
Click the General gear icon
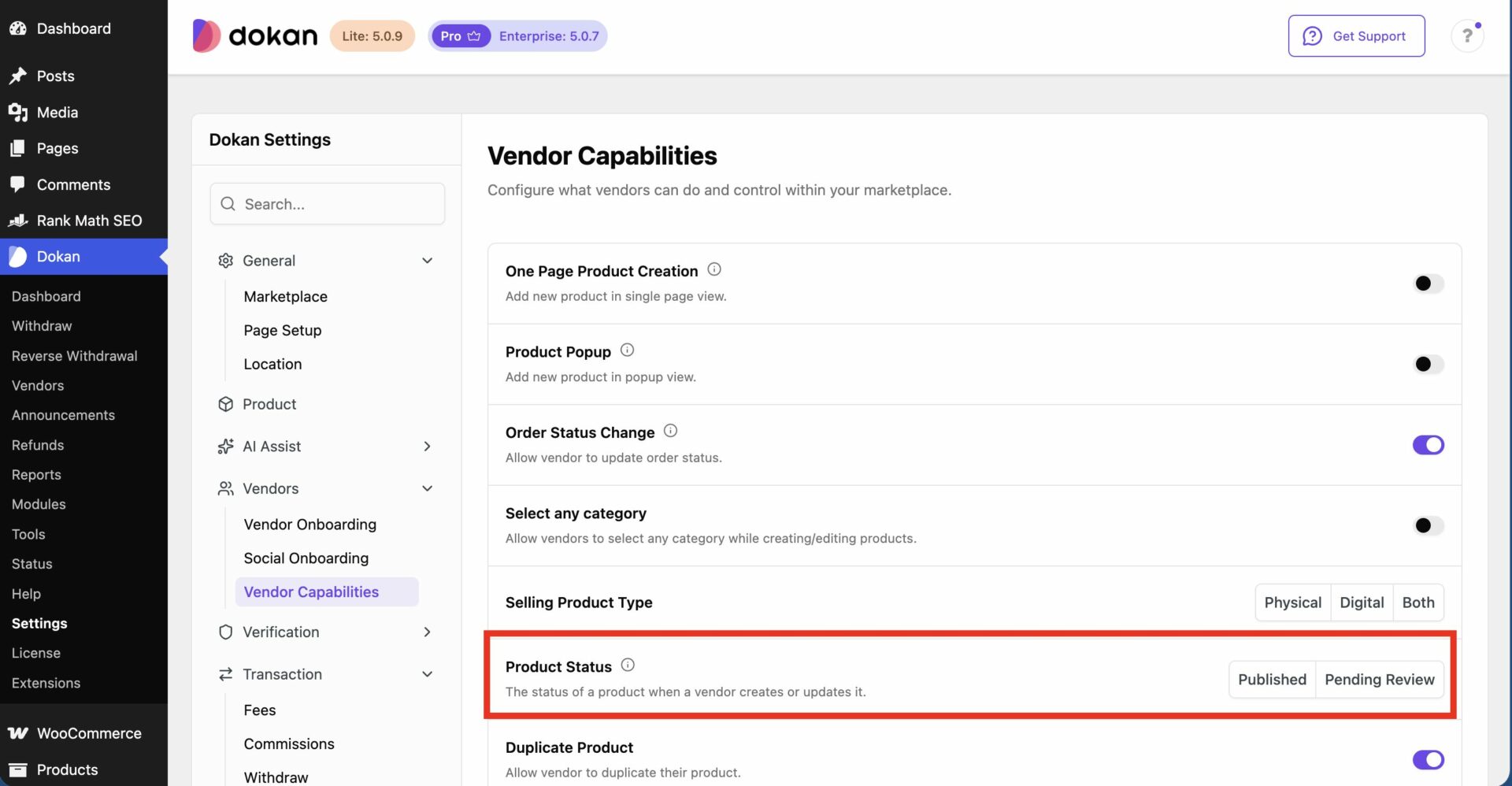click(226, 261)
